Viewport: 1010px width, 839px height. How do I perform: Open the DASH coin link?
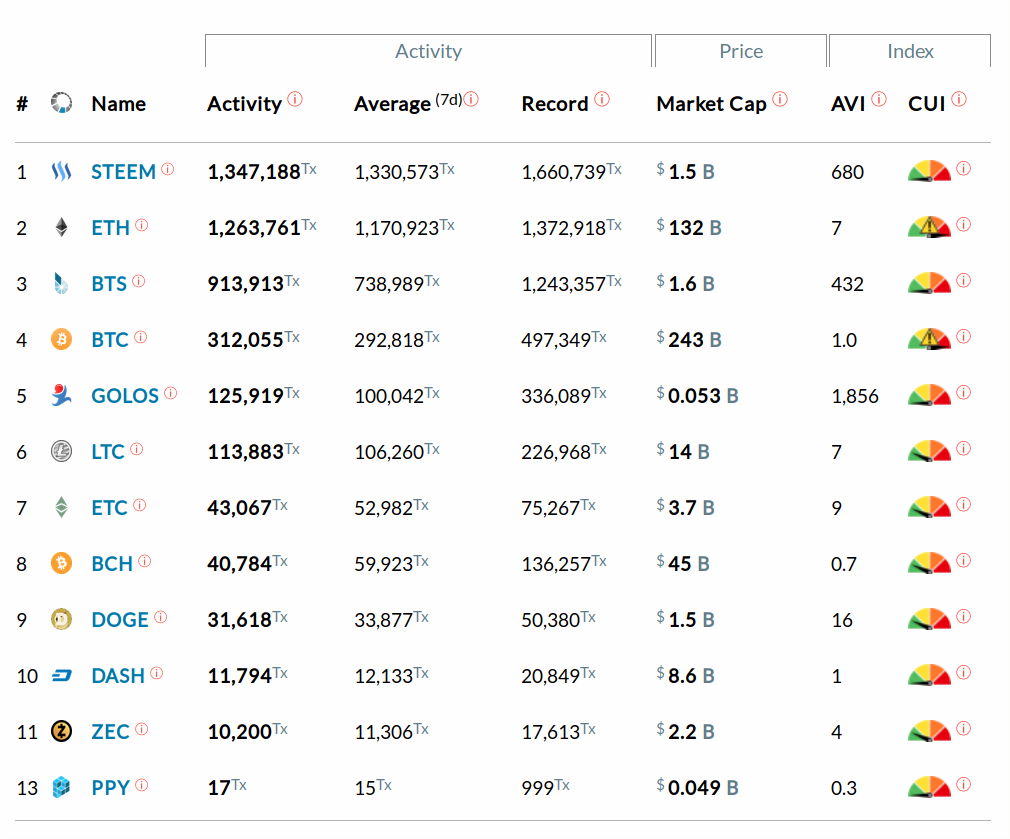119,676
